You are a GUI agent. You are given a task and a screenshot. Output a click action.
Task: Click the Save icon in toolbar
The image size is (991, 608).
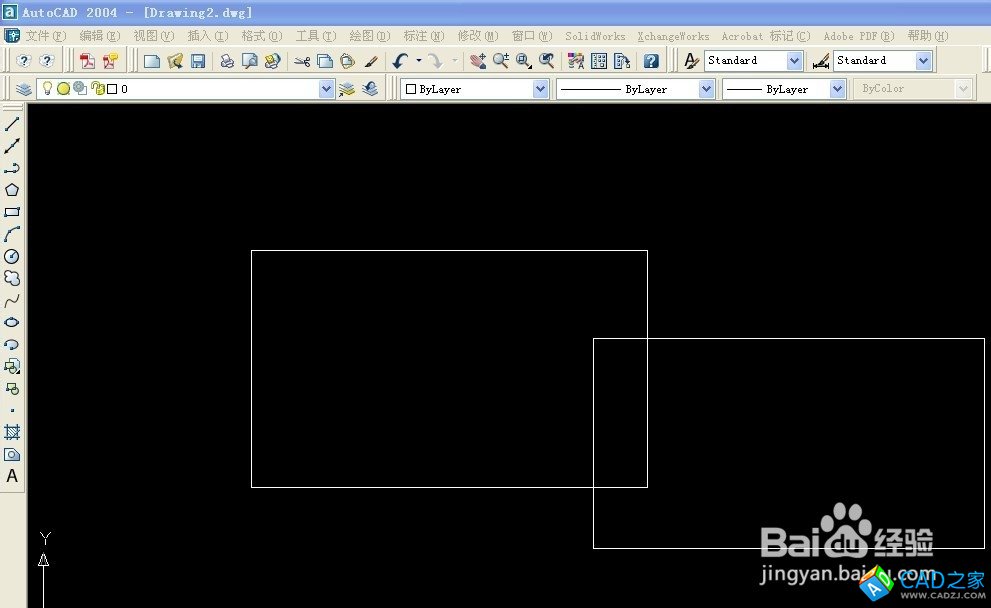click(198, 61)
